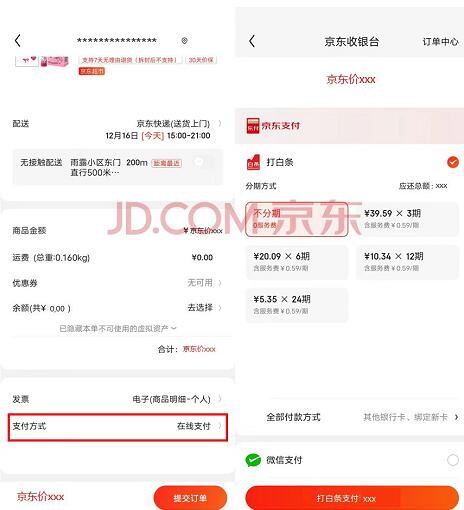Tap the 打白条 wallet icon
Image resolution: width=464 pixels, height=510 pixels.
253,162
